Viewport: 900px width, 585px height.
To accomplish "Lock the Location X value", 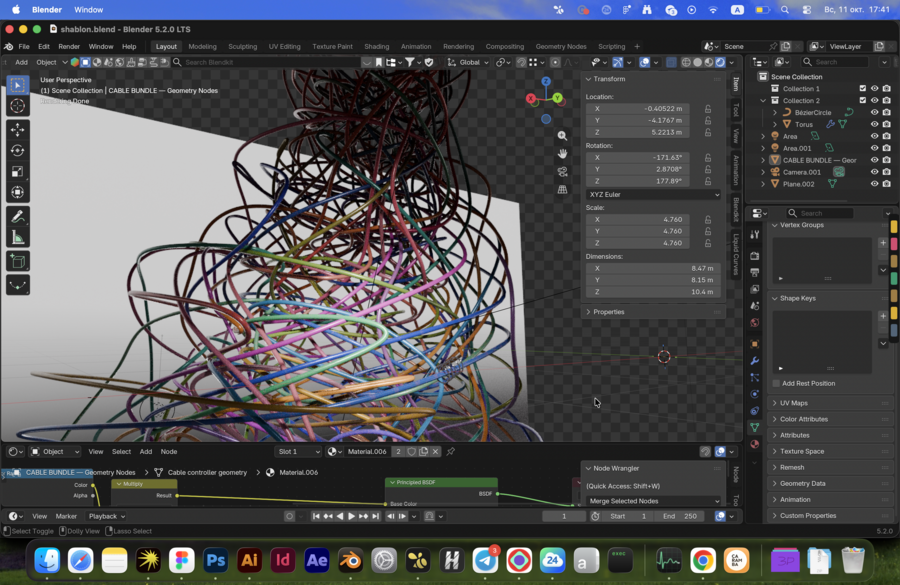I will click(x=708, y=109).
